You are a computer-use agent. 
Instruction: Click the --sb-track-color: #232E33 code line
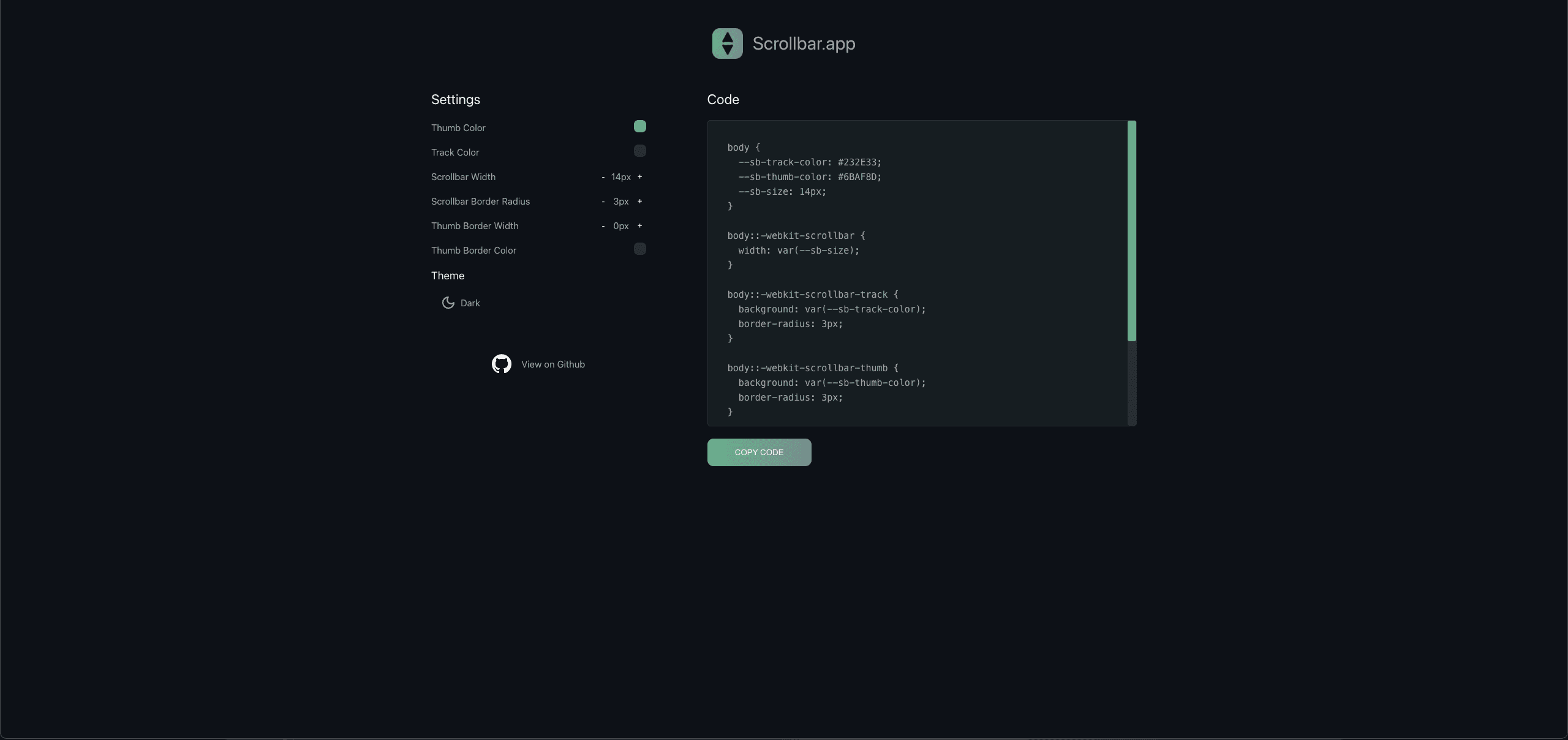point(810,162)
